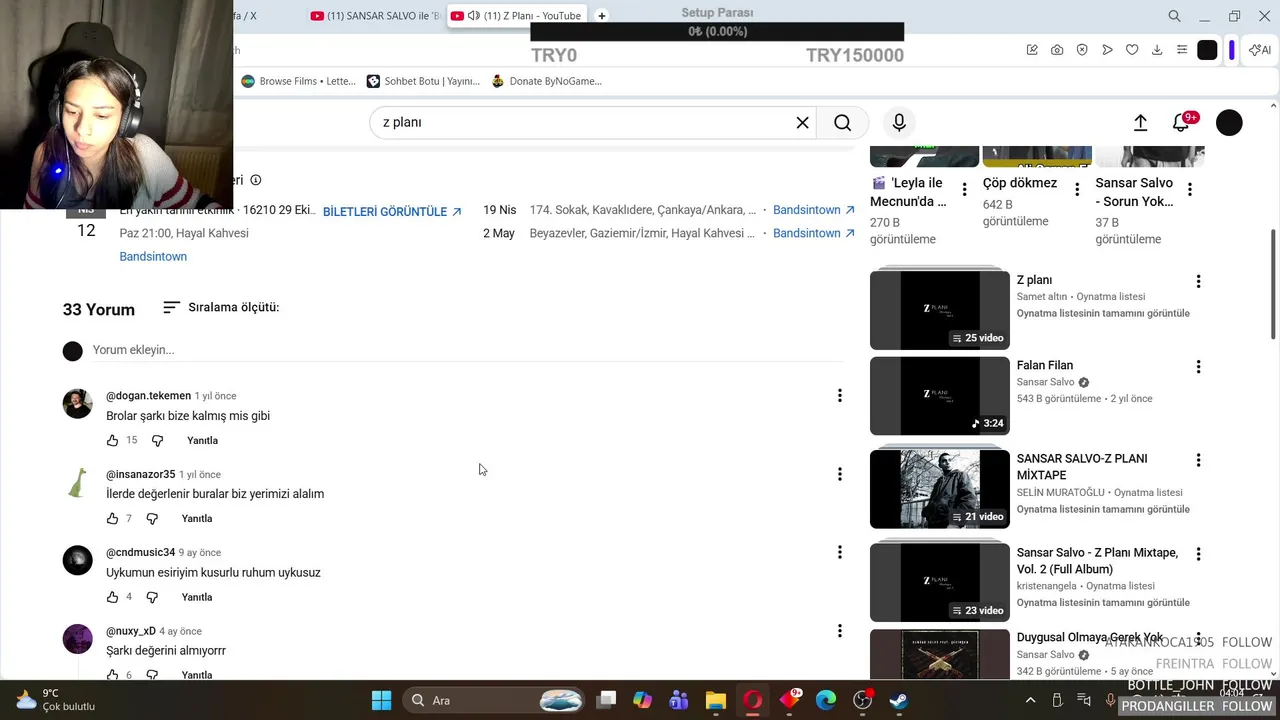The width and height of the screenshot is (1280, 720).
Task: Open the Sıralama ölçütü sort dropdown
Action: click(221, 308)
